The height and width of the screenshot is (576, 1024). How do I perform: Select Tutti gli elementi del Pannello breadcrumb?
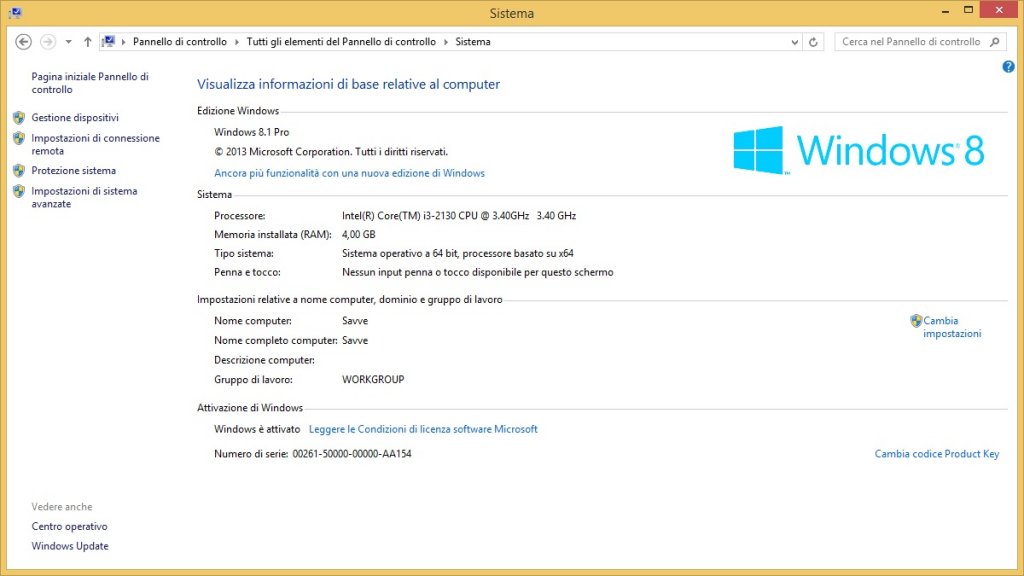[x=341, y=42]
